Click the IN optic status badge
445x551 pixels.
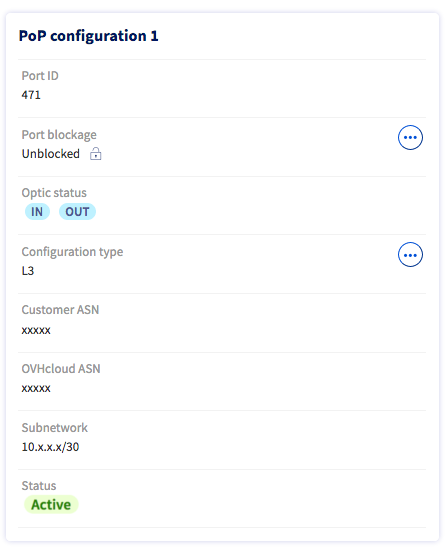pos(37,212)
